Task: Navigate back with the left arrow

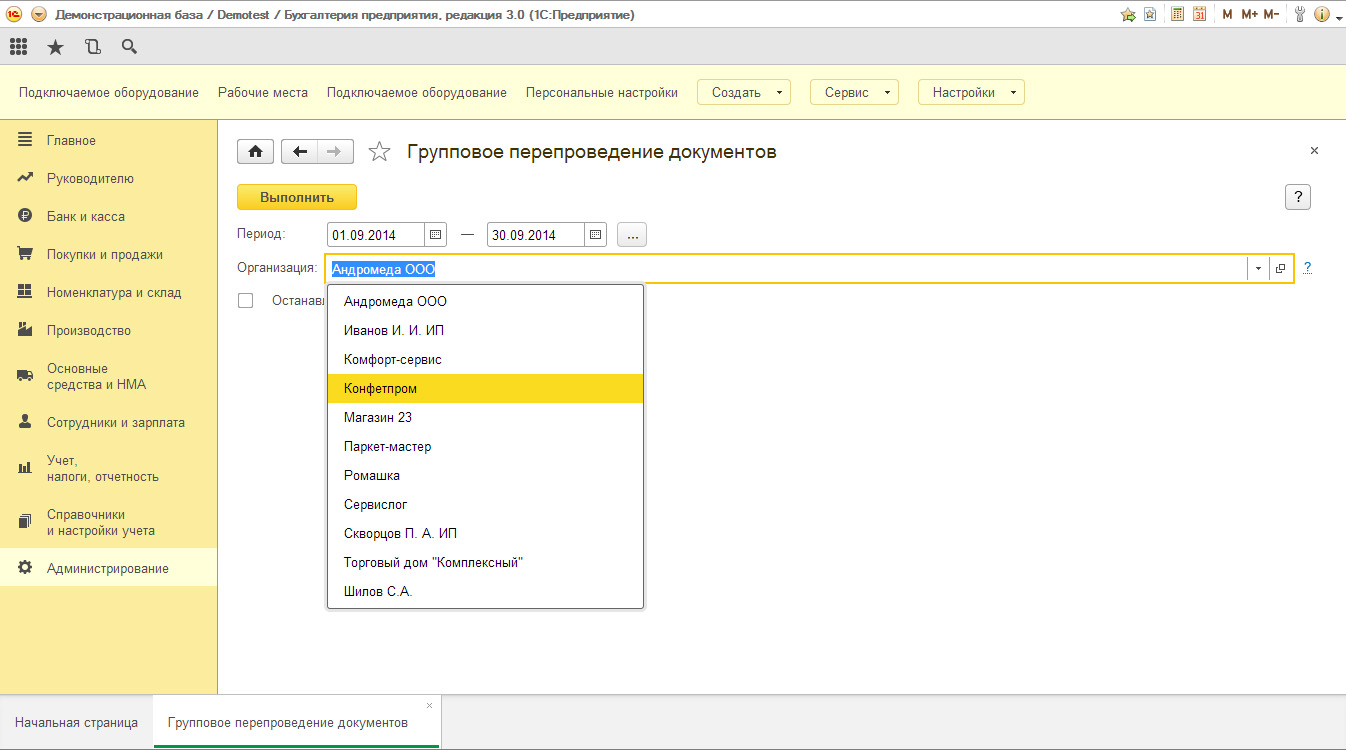Action: point(300,151)
